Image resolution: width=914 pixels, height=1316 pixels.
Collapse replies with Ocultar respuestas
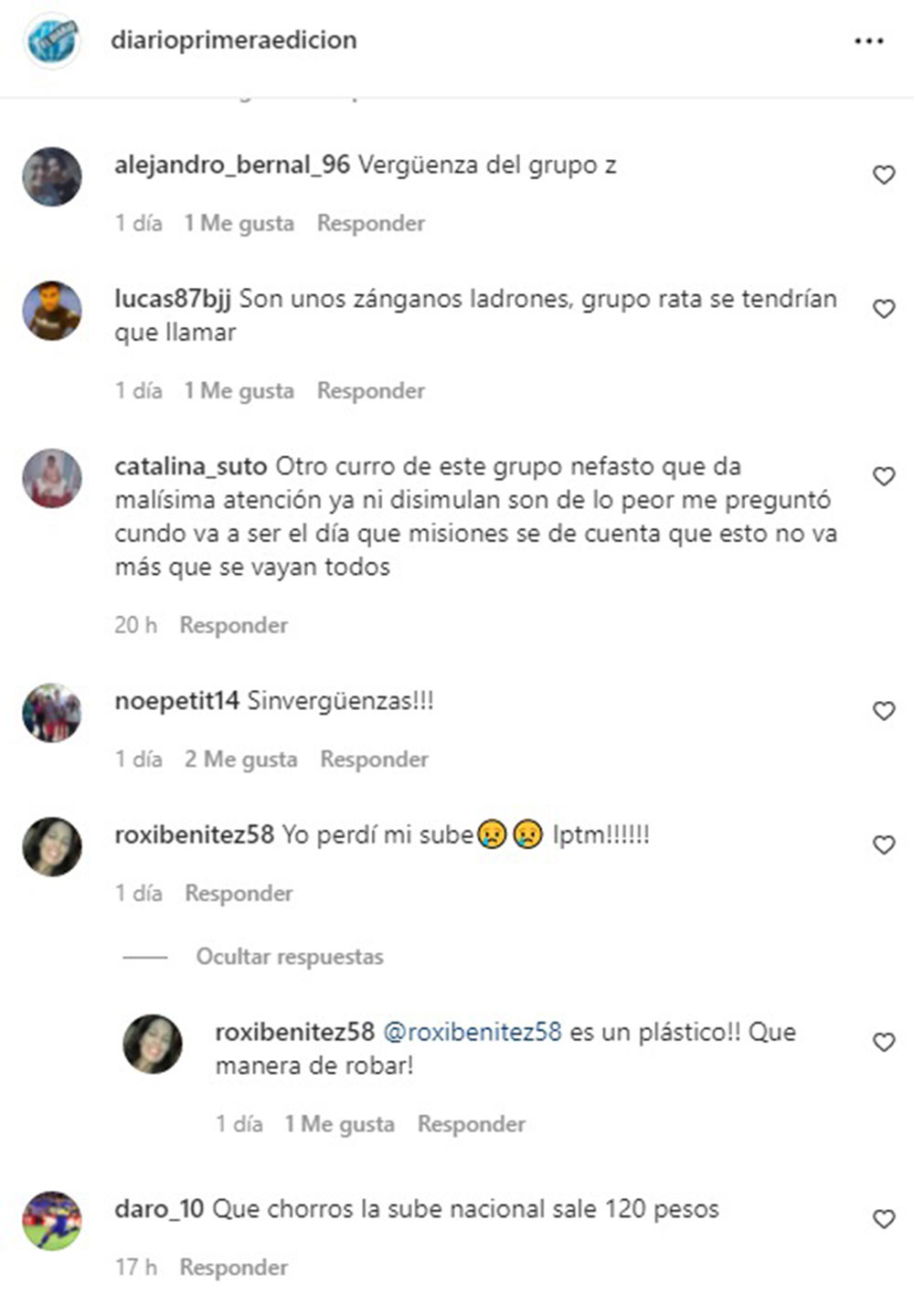pyautogui.click(x=290, y=957)
